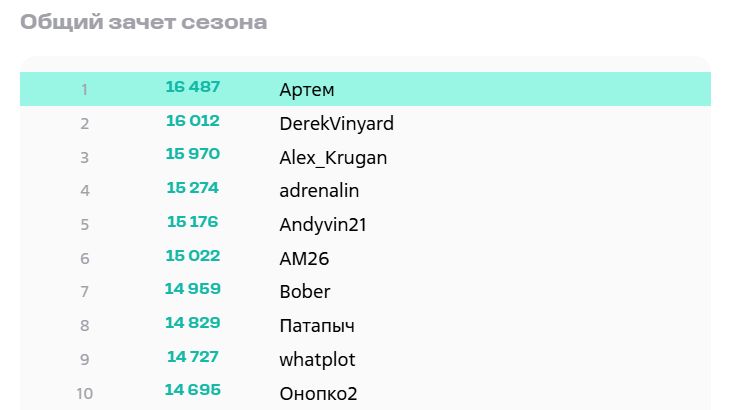Select the highlighted first-place rank number 1
This screenshot has width=729, height=410.
85,90
